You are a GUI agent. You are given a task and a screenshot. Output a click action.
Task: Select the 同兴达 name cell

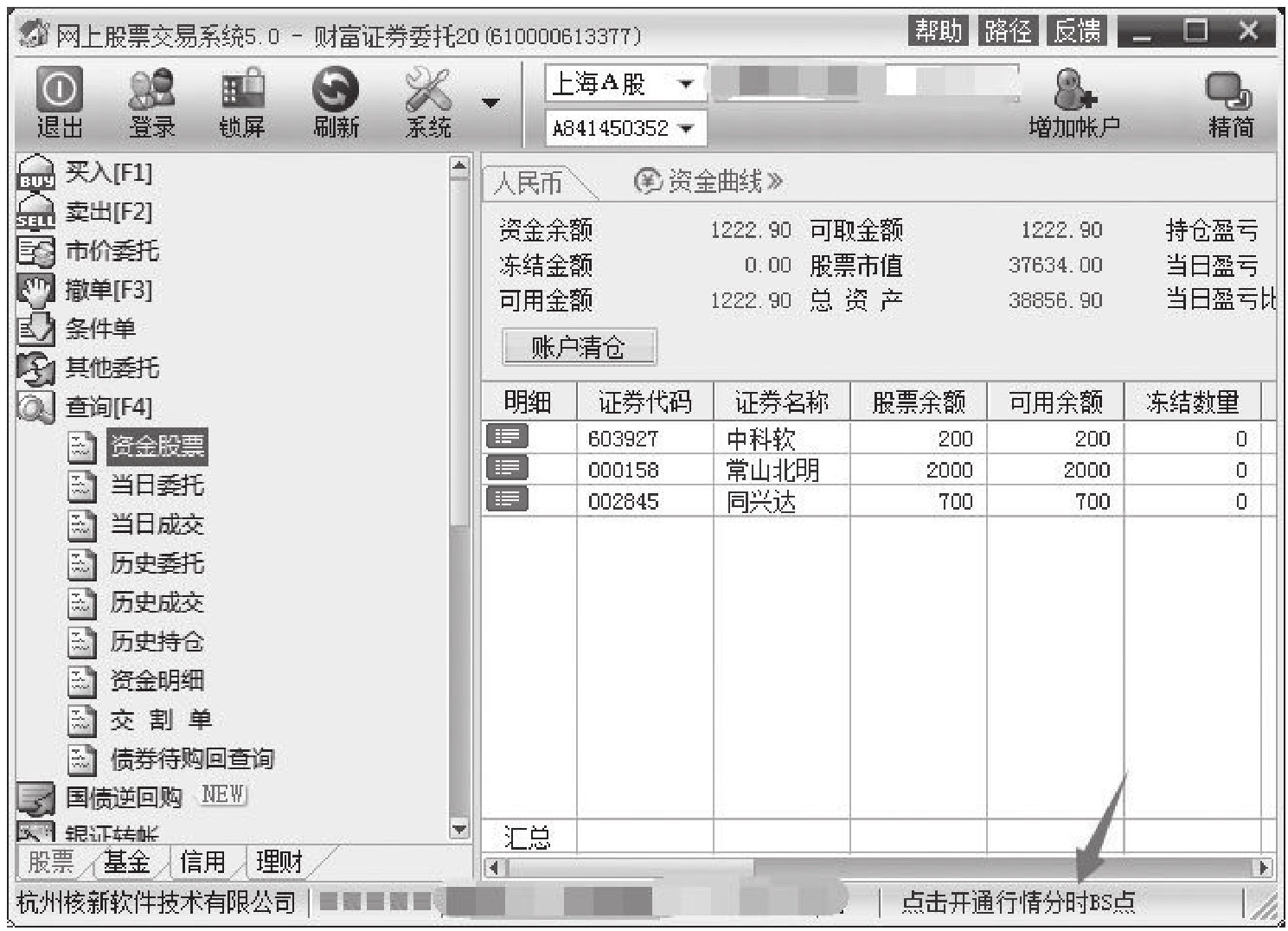tap(781, 501)
